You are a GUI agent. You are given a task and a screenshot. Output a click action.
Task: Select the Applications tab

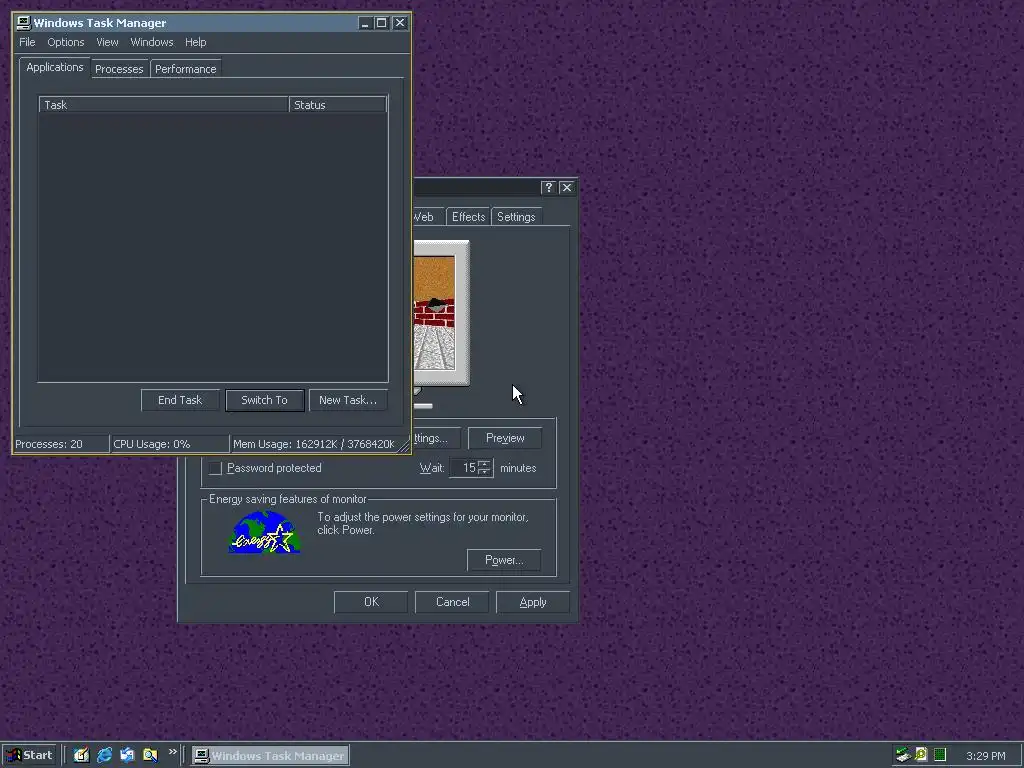[x=55, y=67]
